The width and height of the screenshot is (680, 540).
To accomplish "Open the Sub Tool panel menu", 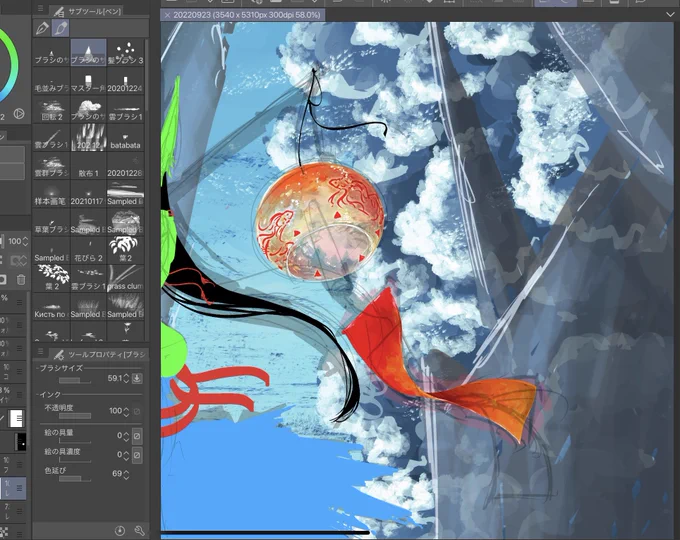I will click(40, 8).
